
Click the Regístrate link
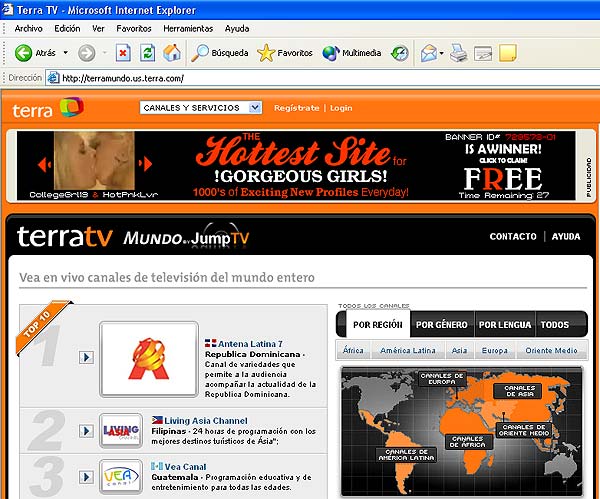pyautogui.click(x=296, y=108)
